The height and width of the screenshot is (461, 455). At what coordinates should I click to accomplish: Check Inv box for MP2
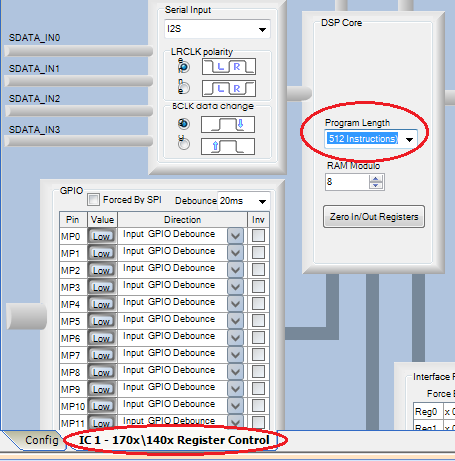pyautogui.click(x=258, y=269)
